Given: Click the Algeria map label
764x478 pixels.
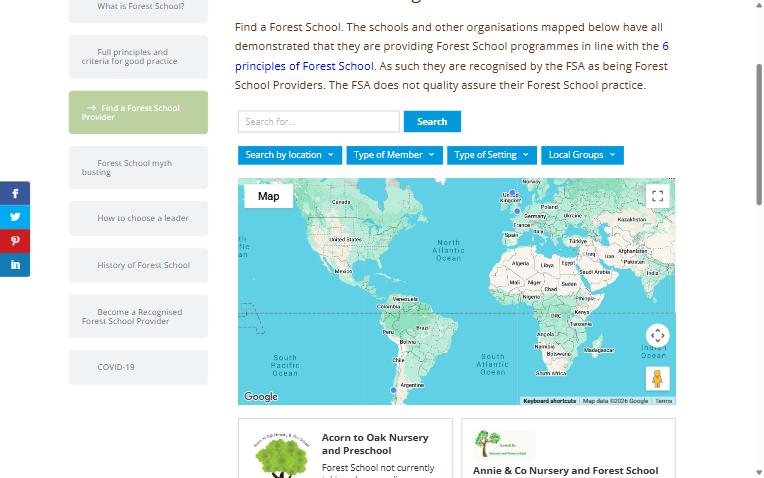Looking at the screenshot, I should pyautogui.click(x=520, y=263).
